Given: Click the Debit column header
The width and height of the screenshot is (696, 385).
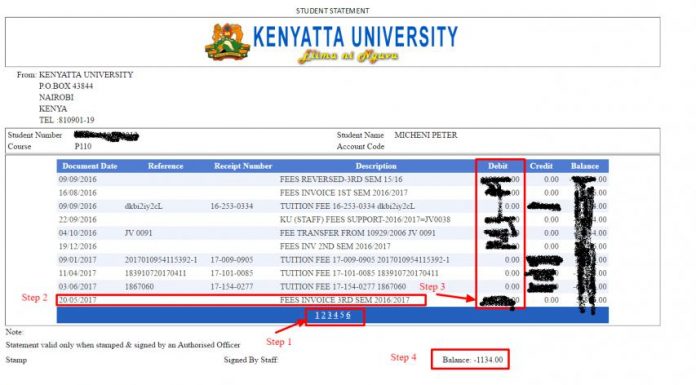Looking at the screenshot, I should pyautogui.click(x=498, y=166).
